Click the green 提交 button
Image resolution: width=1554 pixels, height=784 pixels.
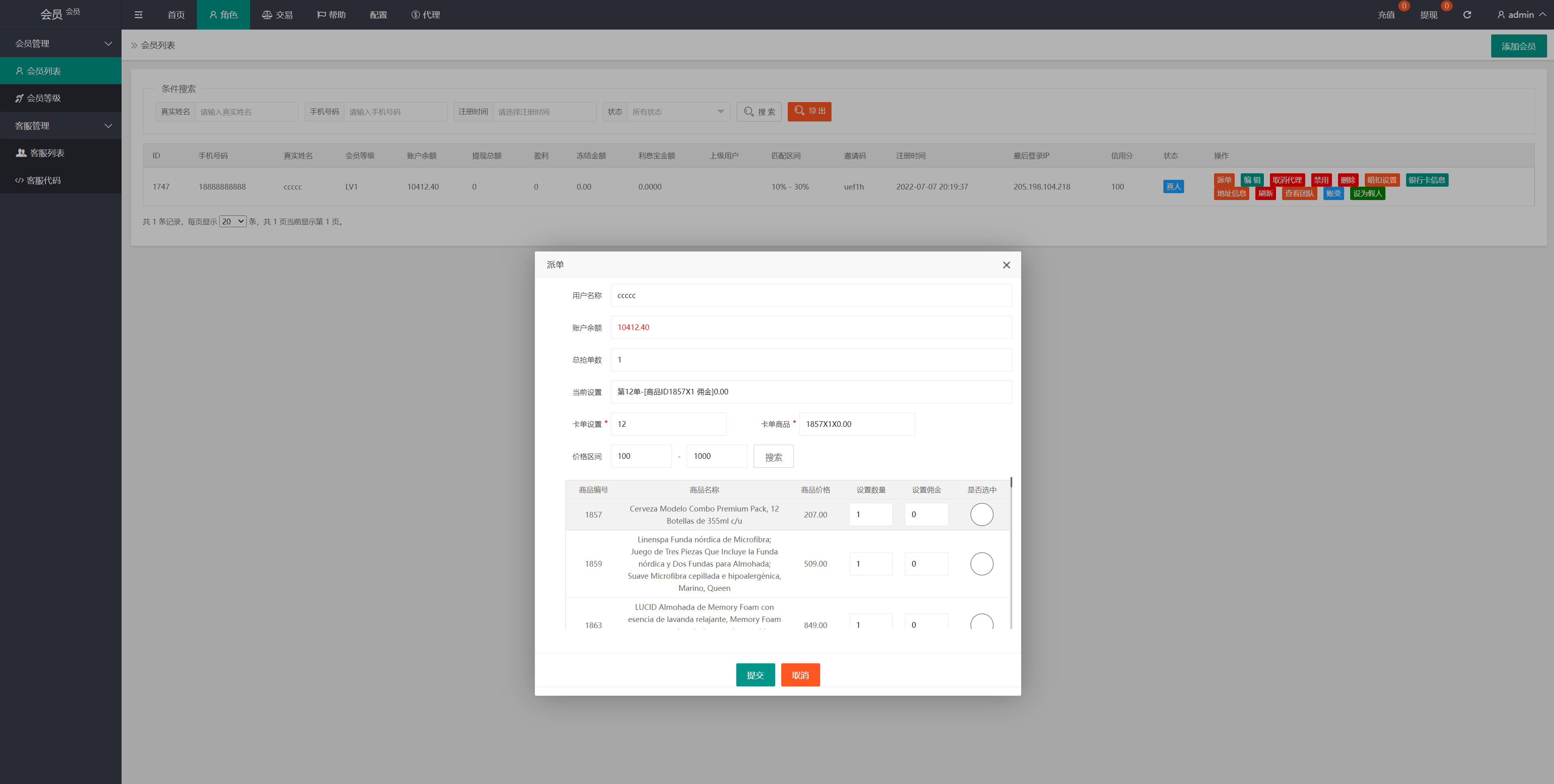[755, 675]
